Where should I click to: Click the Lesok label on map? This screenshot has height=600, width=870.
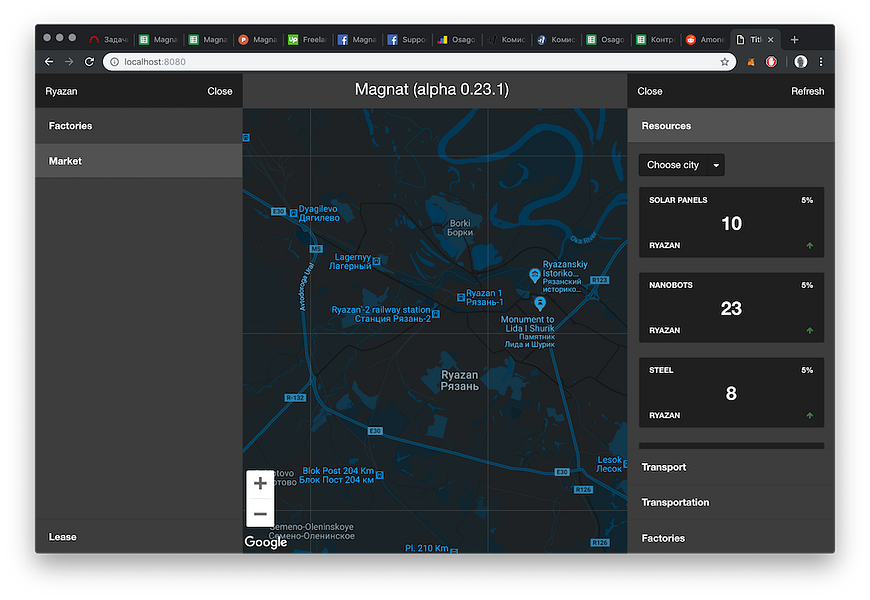(x=609, y=464)
